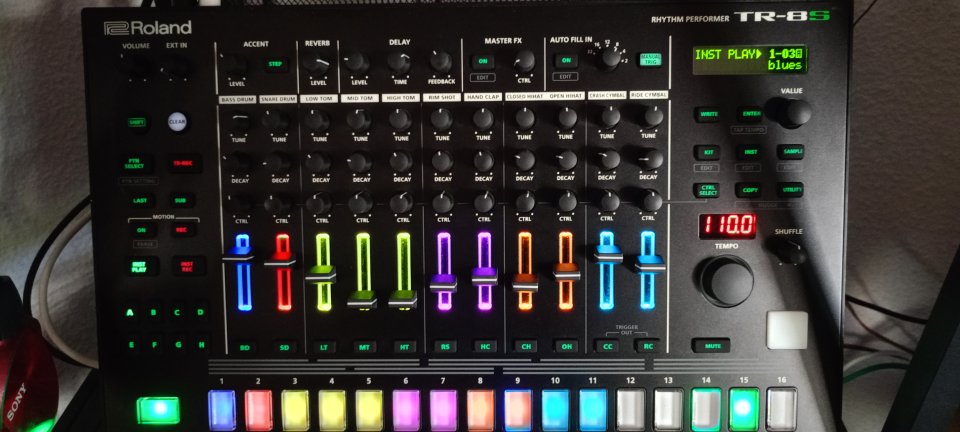Toggle the MOTION REC button
960x432 pixels.
pyautogui.click(x=183, y=229)
